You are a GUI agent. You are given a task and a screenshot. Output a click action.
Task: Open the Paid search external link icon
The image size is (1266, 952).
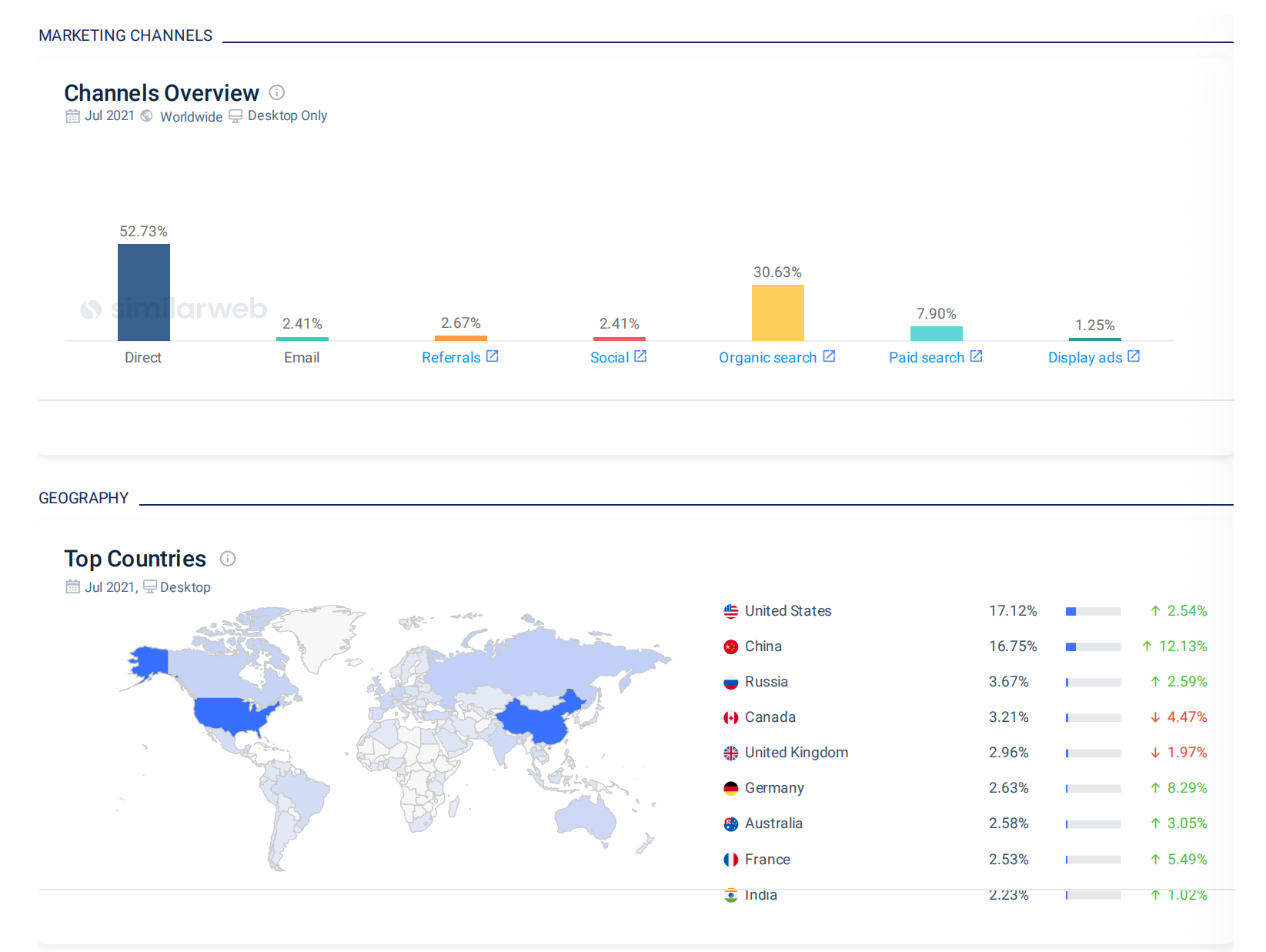(x=976, y=356)
